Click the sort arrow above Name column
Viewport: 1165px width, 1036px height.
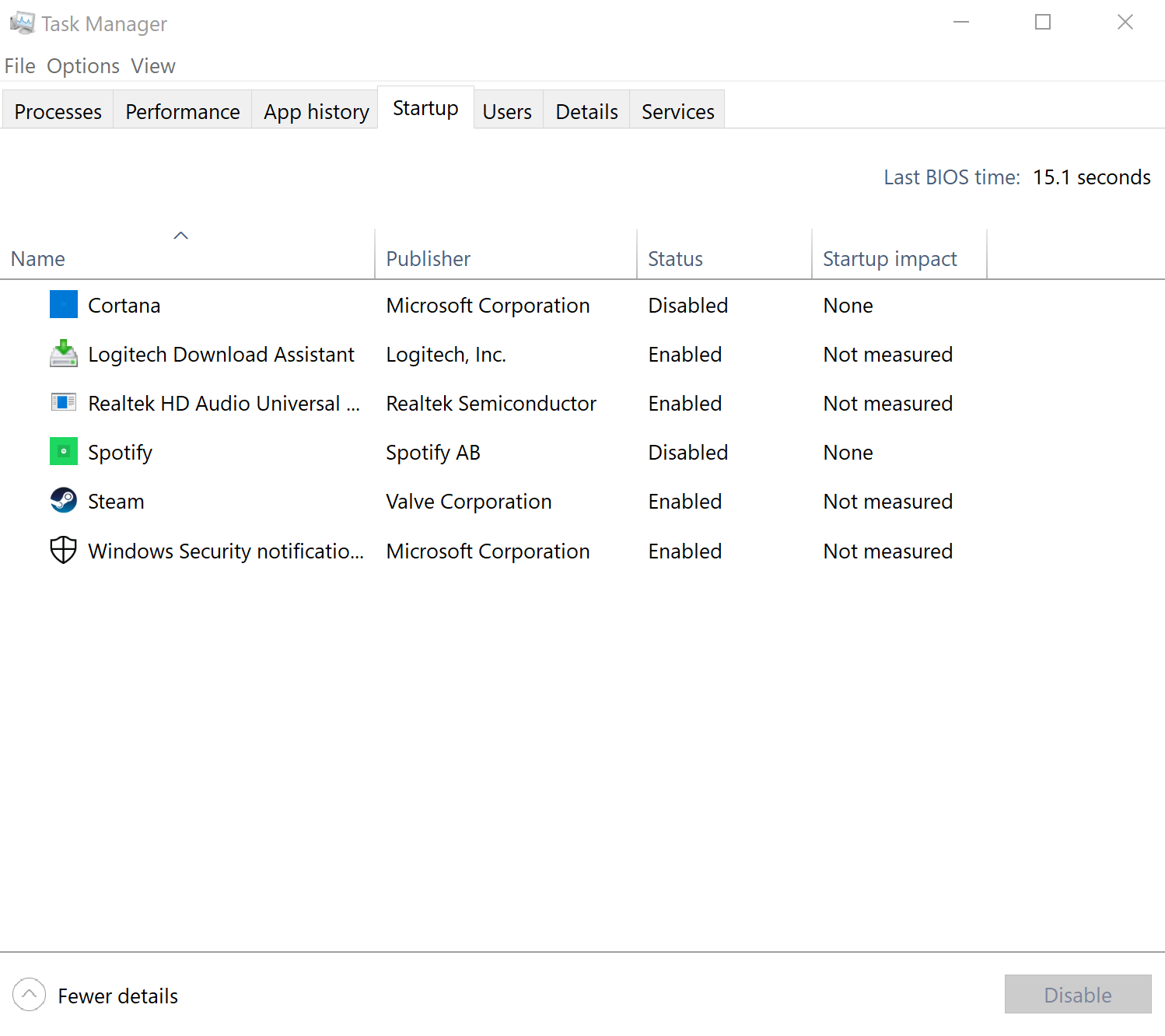click(x=180, y=236)
